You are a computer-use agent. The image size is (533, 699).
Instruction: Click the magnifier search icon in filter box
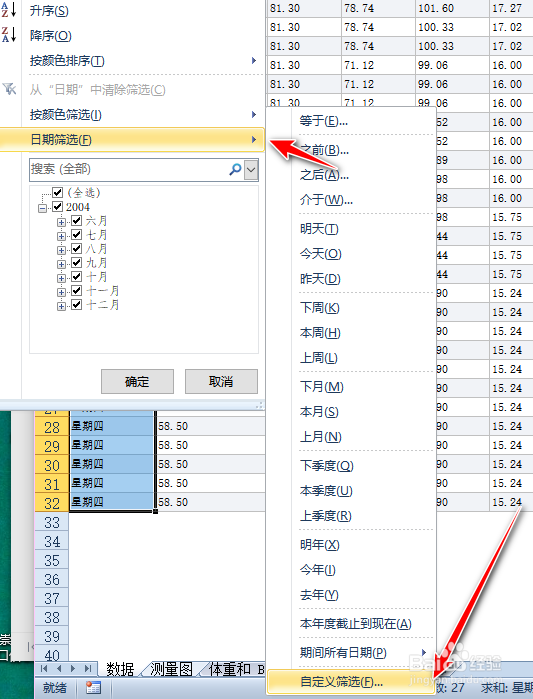pyautogui.click(x=235, y=169)
